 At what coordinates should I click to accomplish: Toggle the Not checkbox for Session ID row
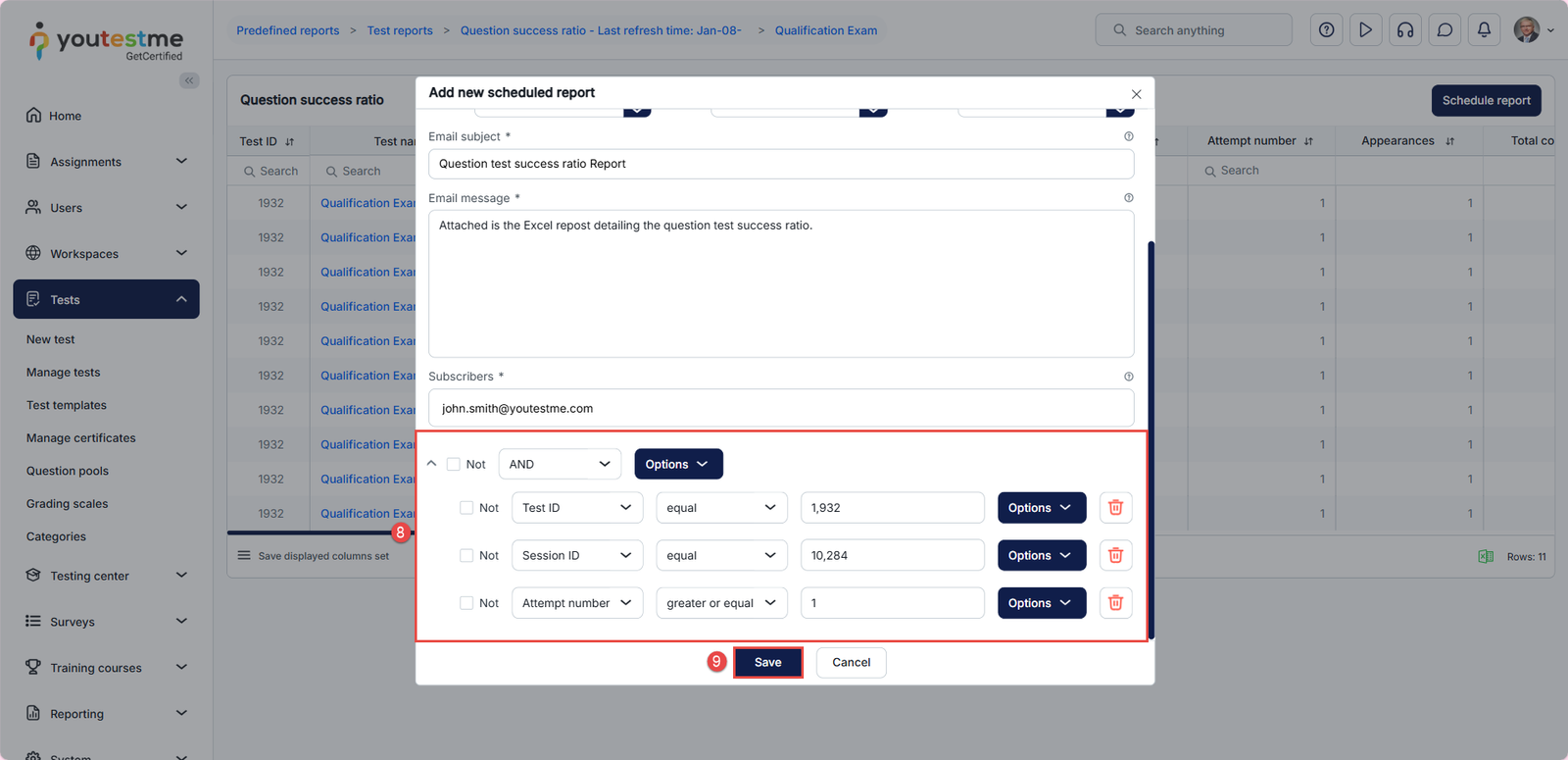[x=466, y=555]
